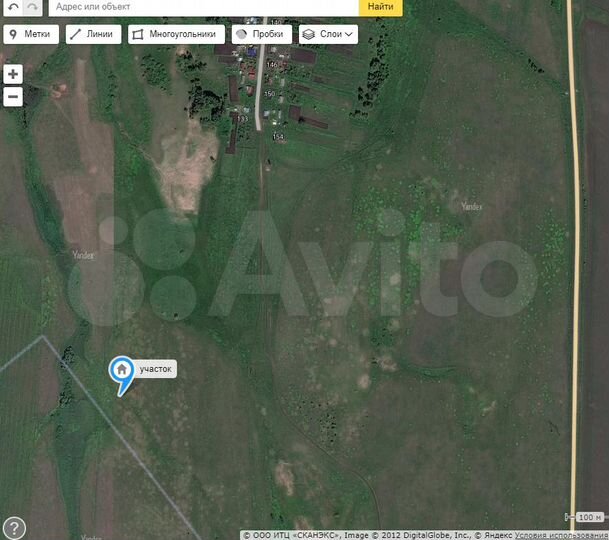Focus the 'Адрес или объект' search field
609x540 pixels.
click(203, 7)
